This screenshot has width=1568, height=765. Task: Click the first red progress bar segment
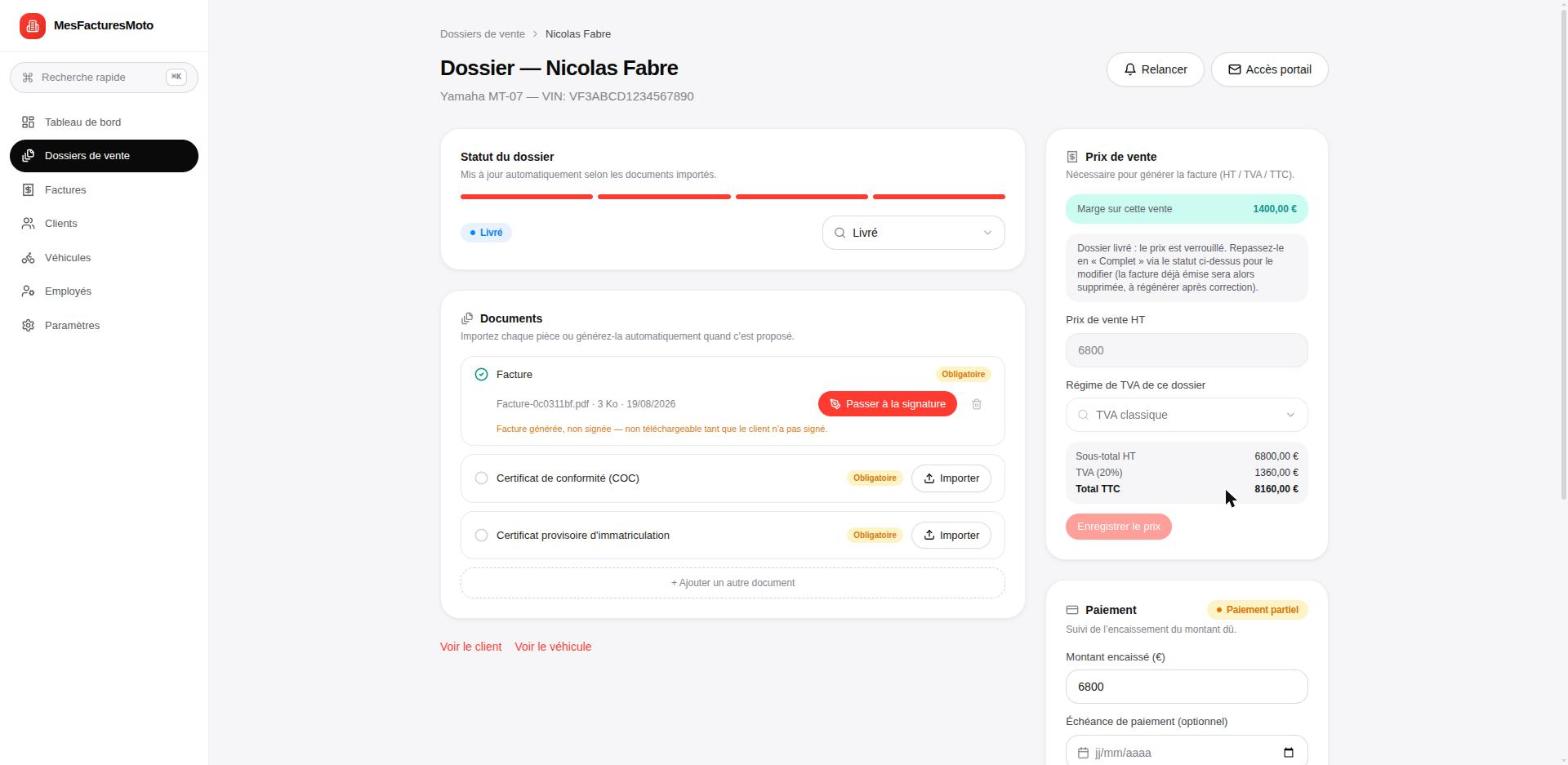point(527,197)
